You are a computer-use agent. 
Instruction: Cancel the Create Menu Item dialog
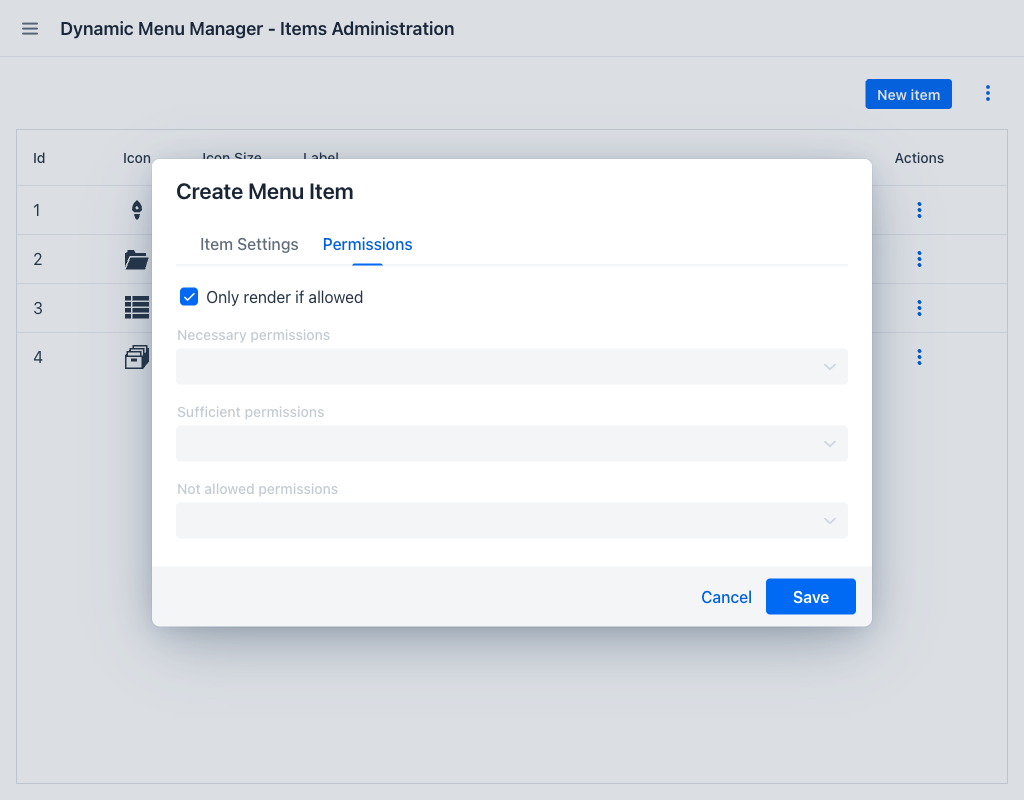click(x=726, y=597)
